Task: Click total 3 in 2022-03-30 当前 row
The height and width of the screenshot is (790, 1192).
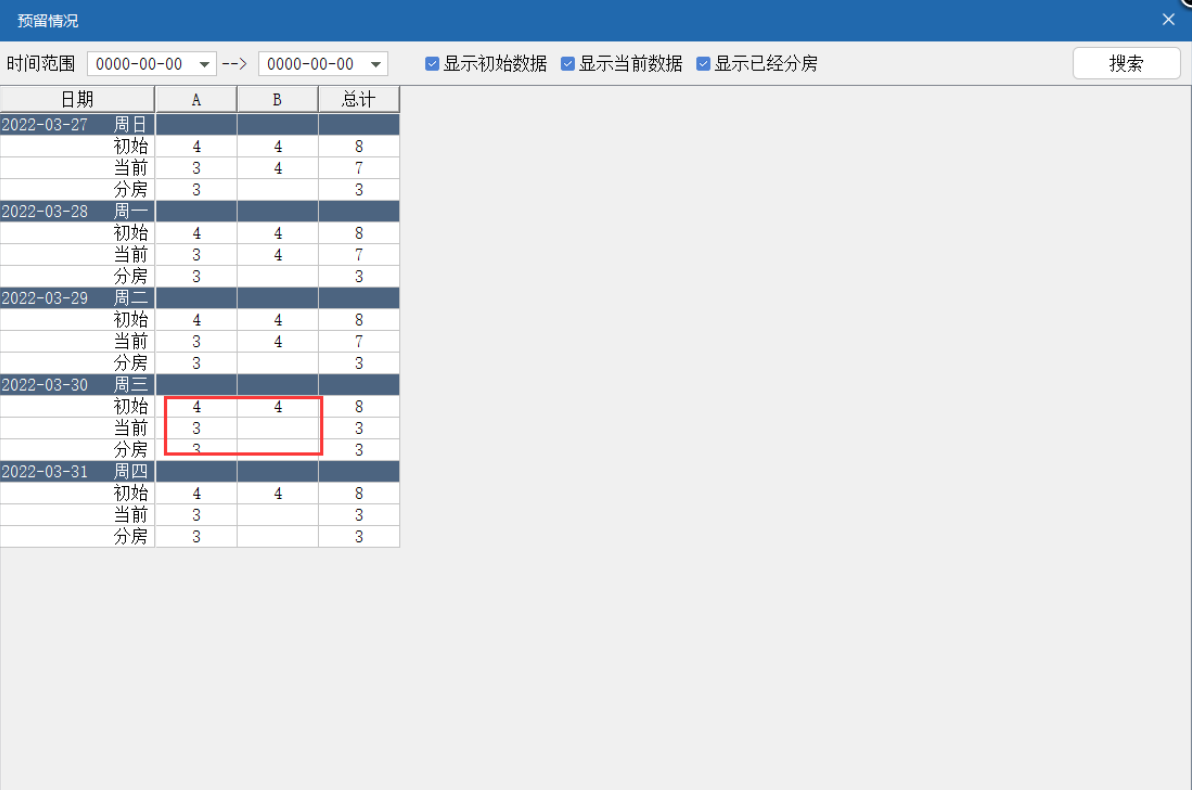Action: click(359, 428)
